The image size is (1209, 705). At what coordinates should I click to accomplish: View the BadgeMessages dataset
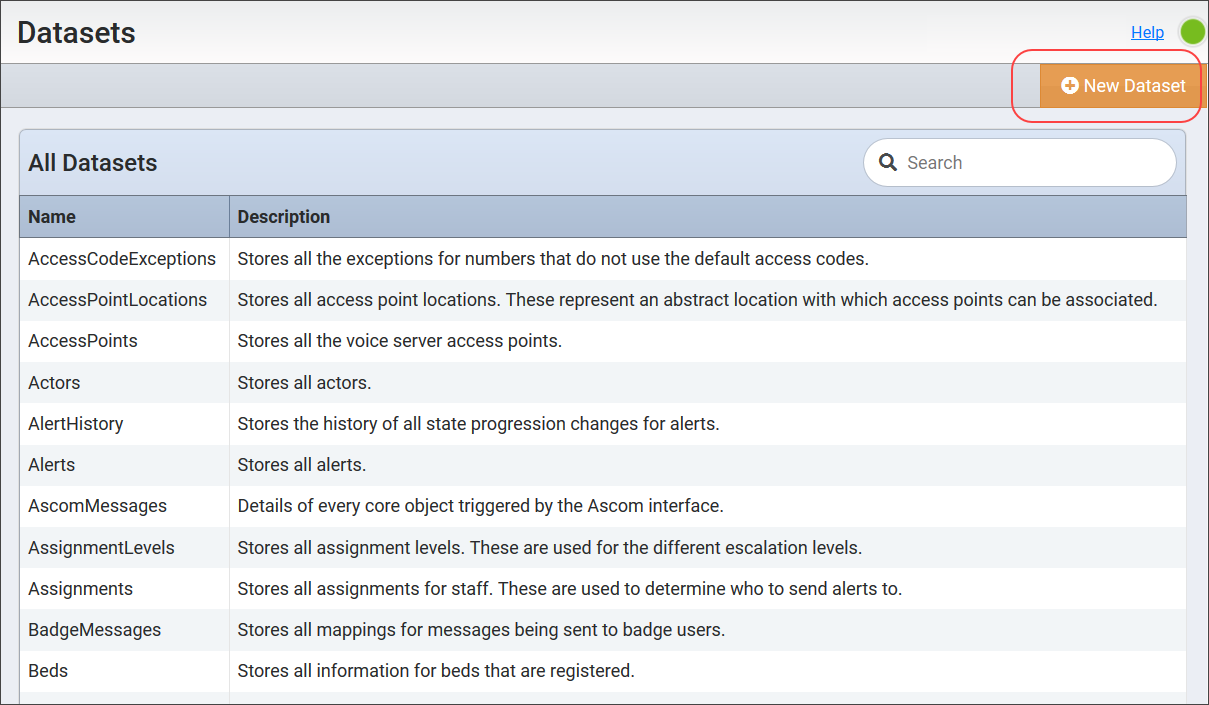coord(93,629)
